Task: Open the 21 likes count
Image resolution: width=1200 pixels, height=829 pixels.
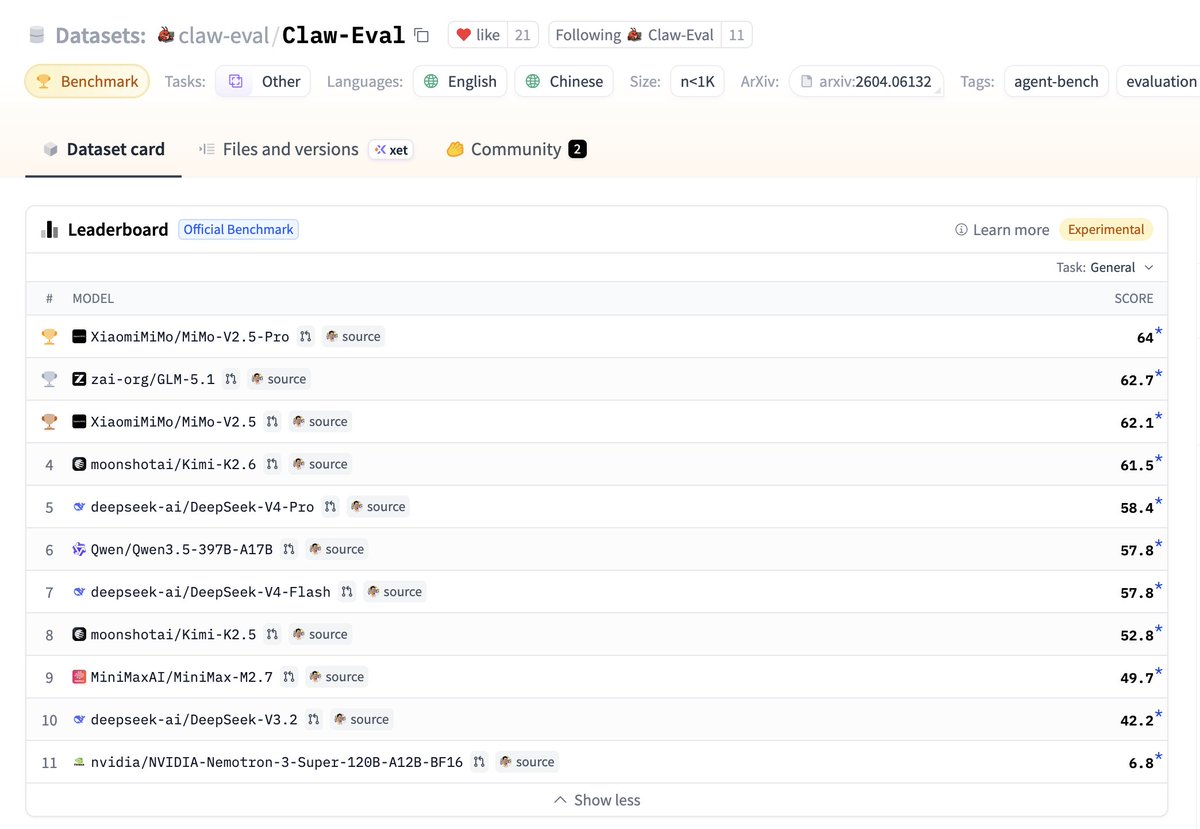Action: [x=522, y=35]
